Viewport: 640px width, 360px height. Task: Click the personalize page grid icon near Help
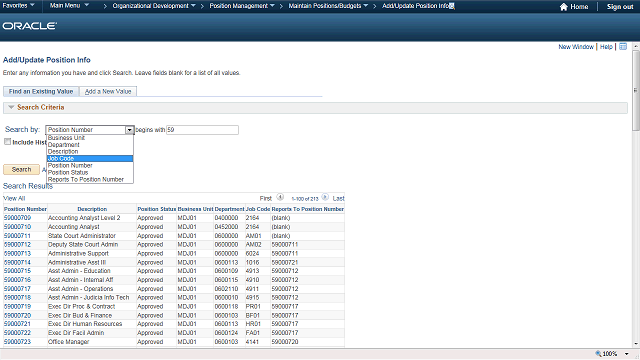pyautogui.click(x=623, y=47)
